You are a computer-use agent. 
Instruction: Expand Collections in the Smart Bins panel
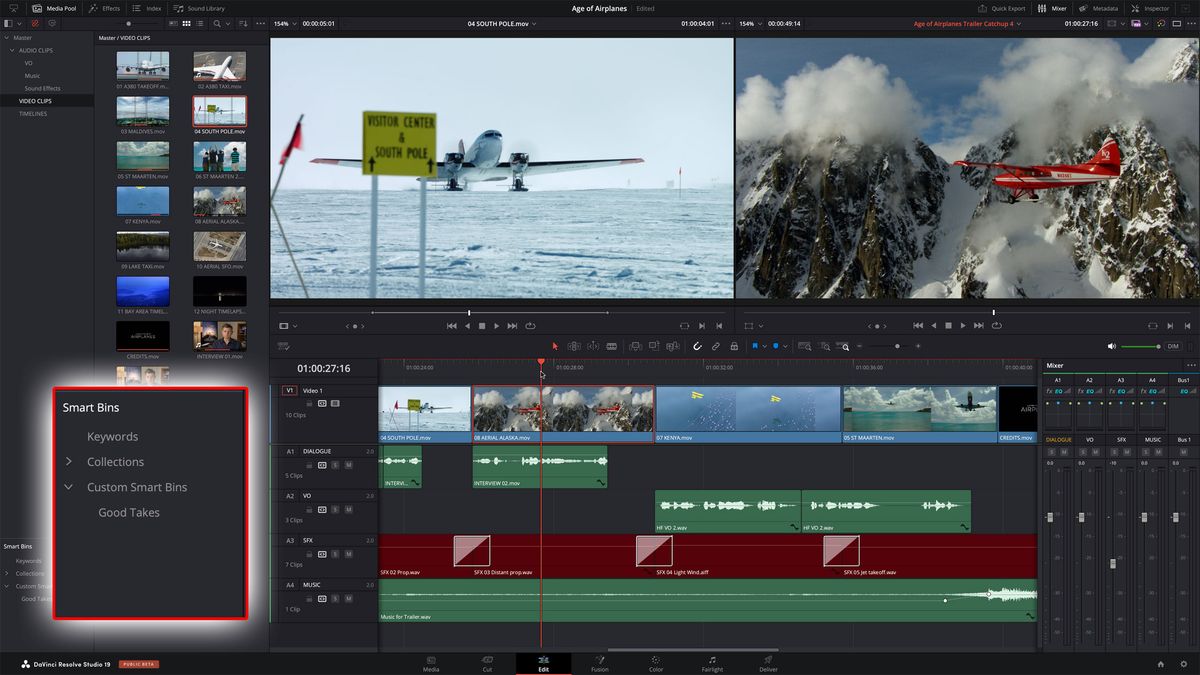click(x=69, y=461)
